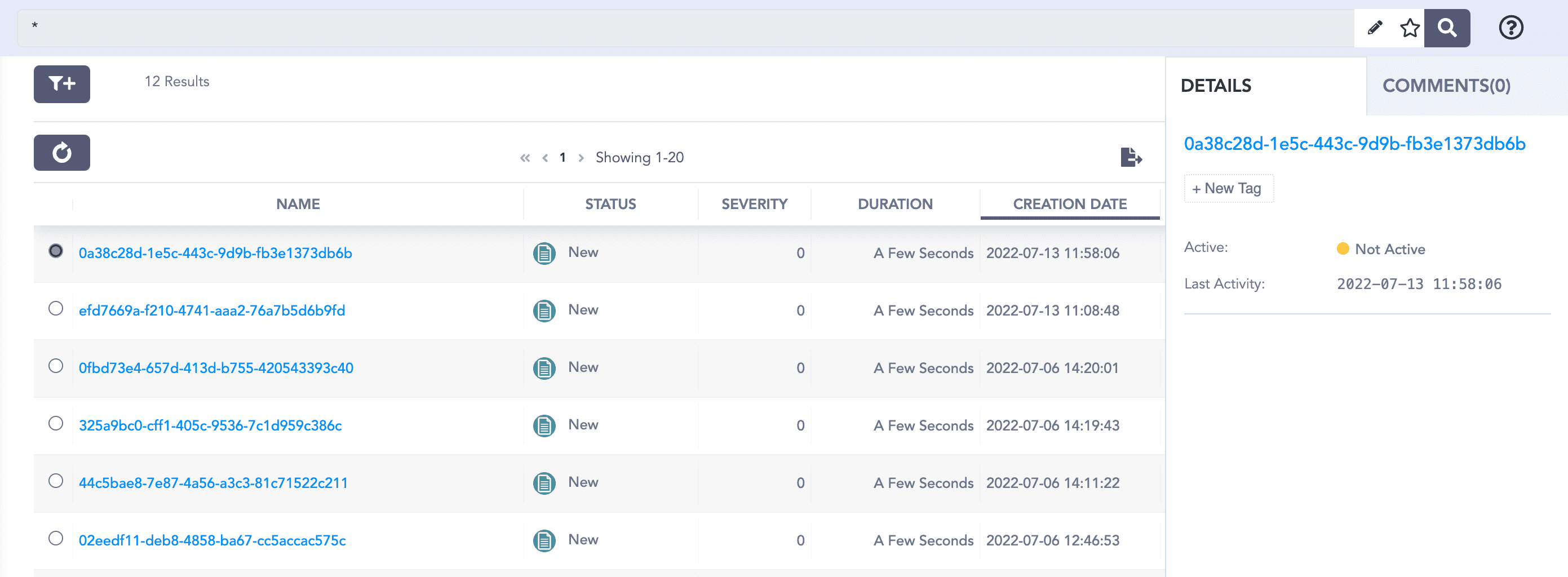This screenshot has width=1568, height=577.
Task: Click the search query input field
Action: coord(670,28)
